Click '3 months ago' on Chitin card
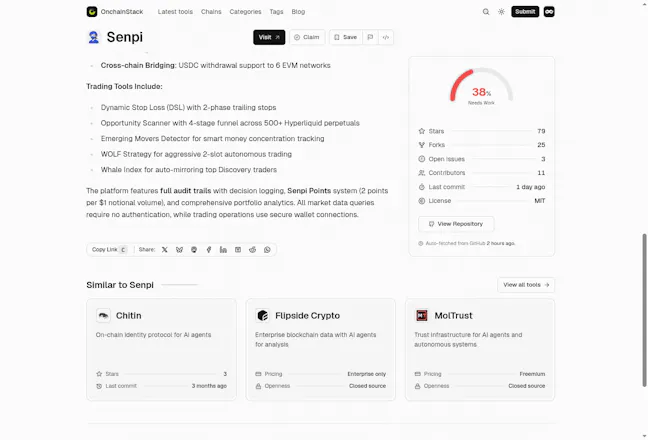Image resolution: width=648 pixels, height=440 pixels. (209, 386)
